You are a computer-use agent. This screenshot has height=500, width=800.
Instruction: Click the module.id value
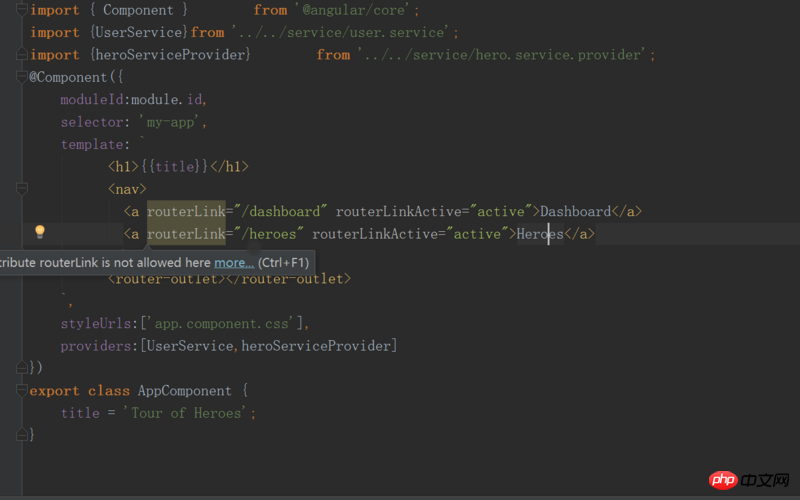(166, 99)
